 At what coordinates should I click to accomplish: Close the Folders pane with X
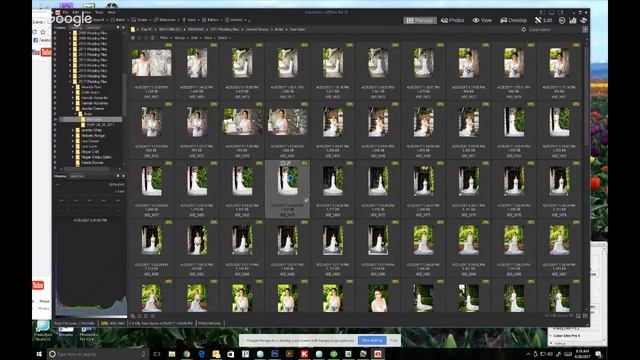[x=123, y=28]
